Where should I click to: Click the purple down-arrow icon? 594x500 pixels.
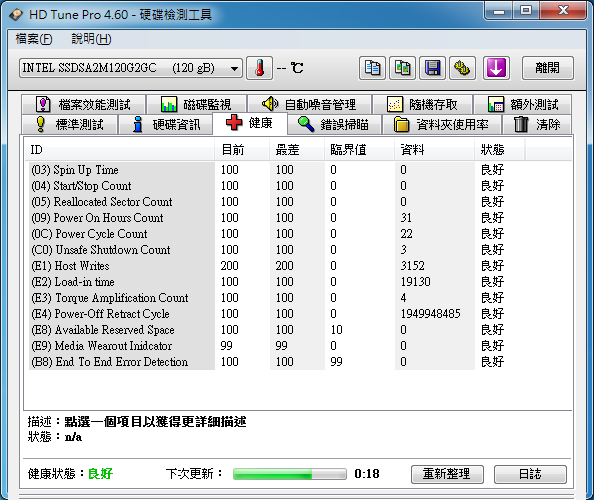coord(496,68)
